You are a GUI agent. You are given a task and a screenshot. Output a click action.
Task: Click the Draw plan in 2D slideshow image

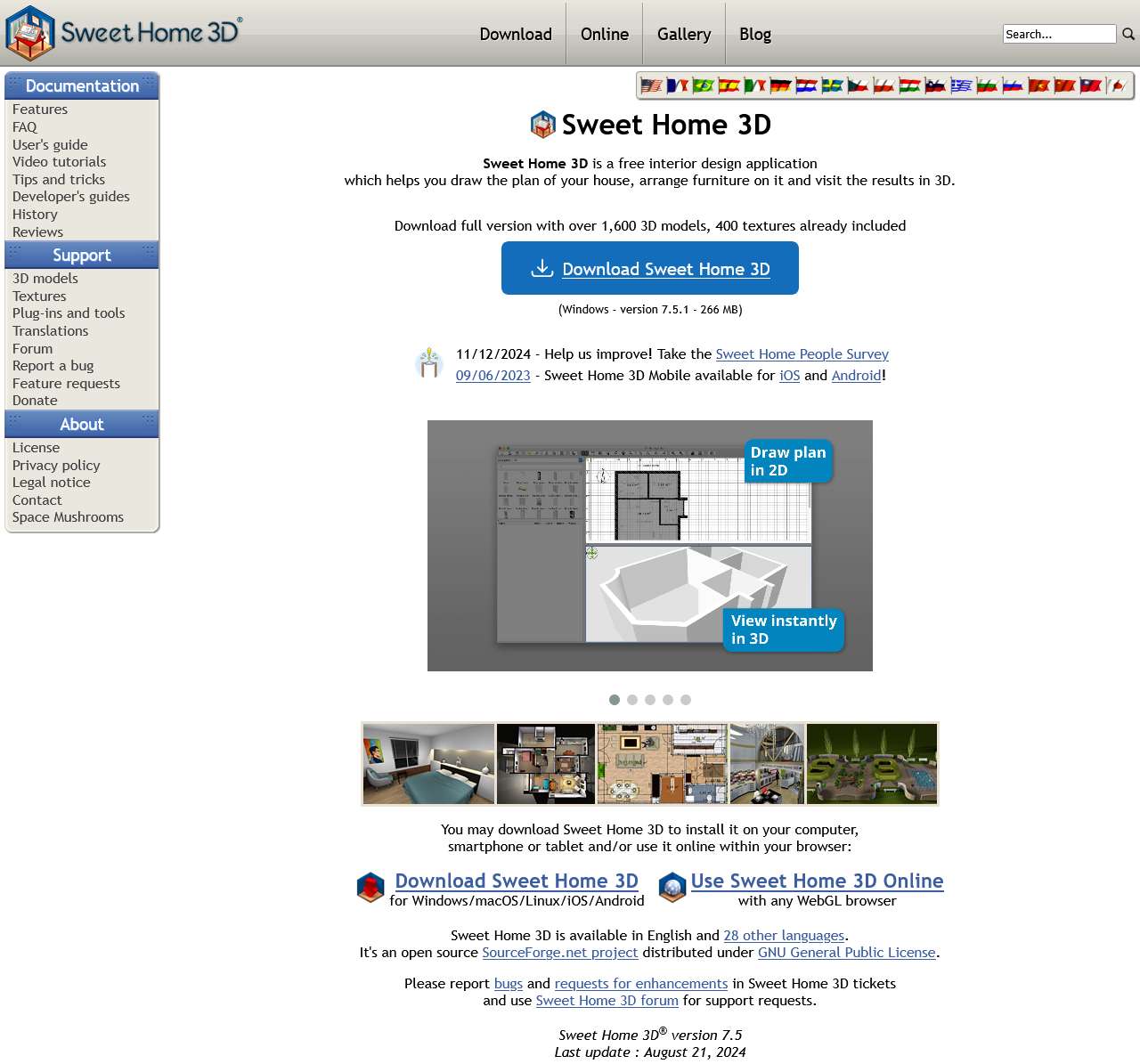[650, 546]
